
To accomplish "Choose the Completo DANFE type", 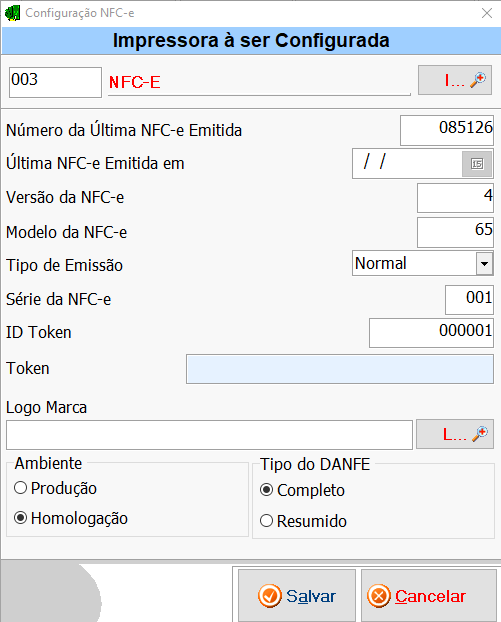I will click(267, 490).
